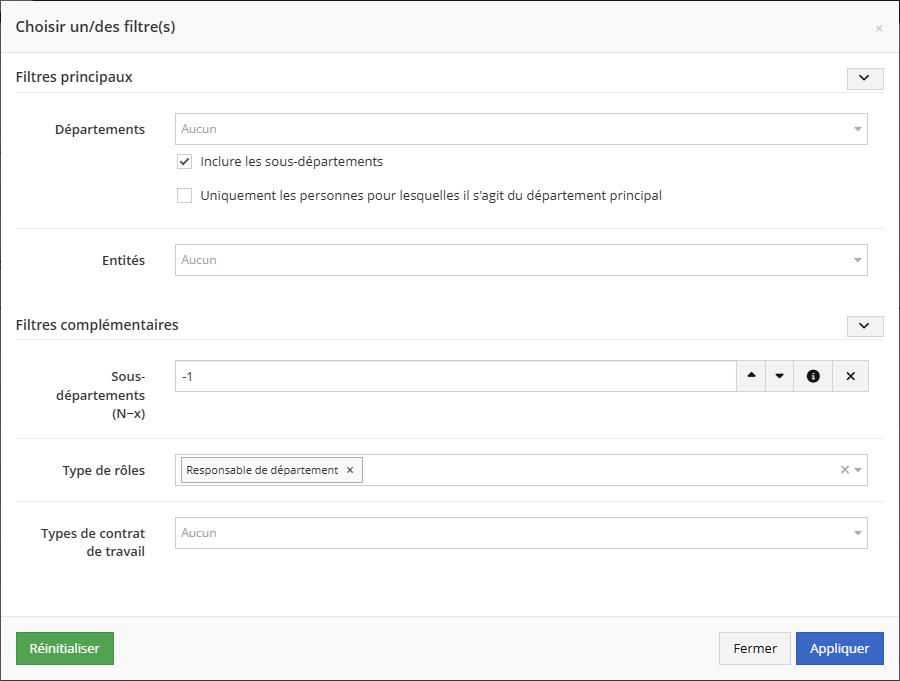
Task: Open the Départements dropdown
Action: pyautogui.click(x=520, y=129)
